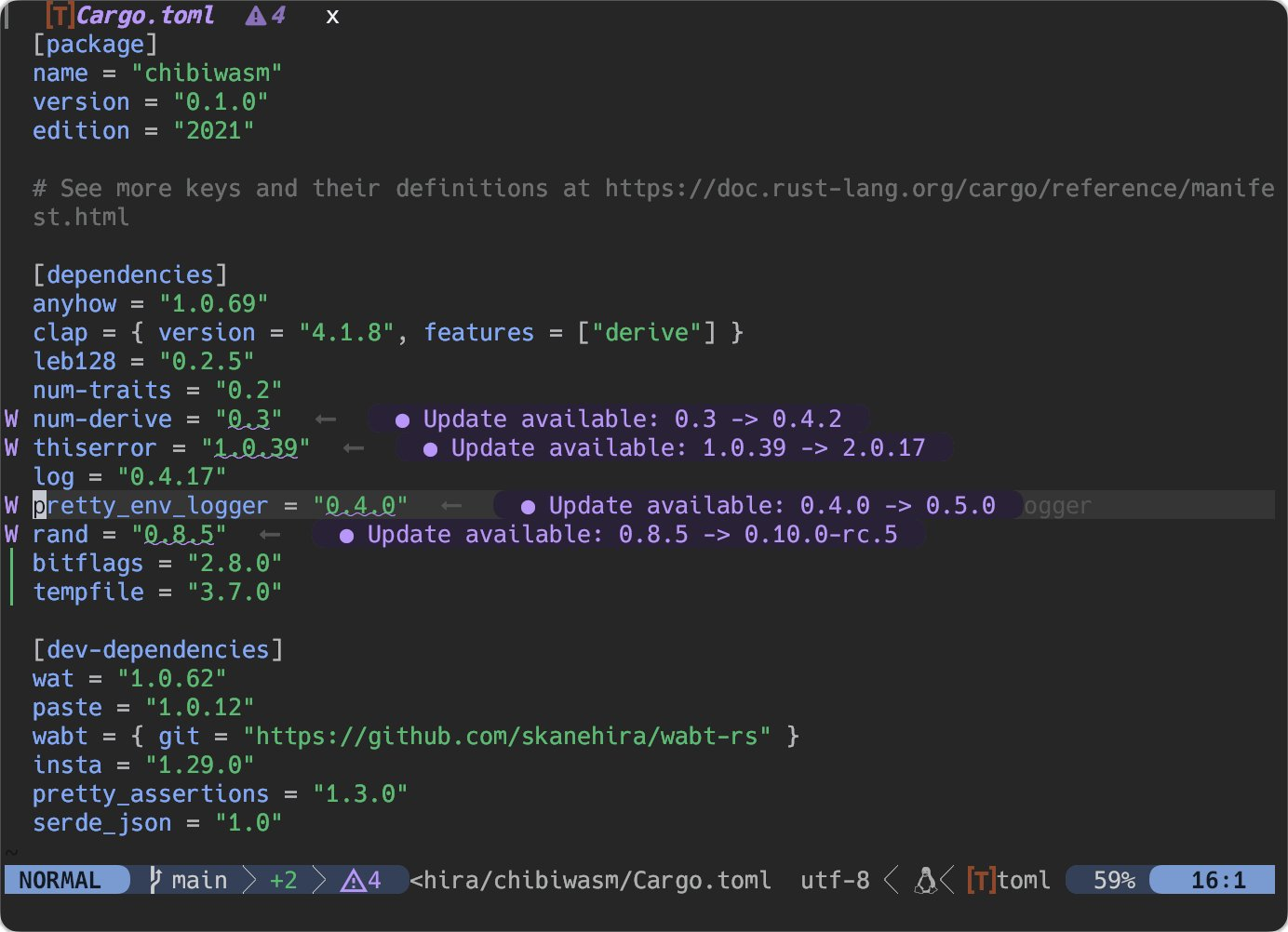The image size is (1288, 932).
Task: Click the angle separator before utf-8
Action: (891, 880)
